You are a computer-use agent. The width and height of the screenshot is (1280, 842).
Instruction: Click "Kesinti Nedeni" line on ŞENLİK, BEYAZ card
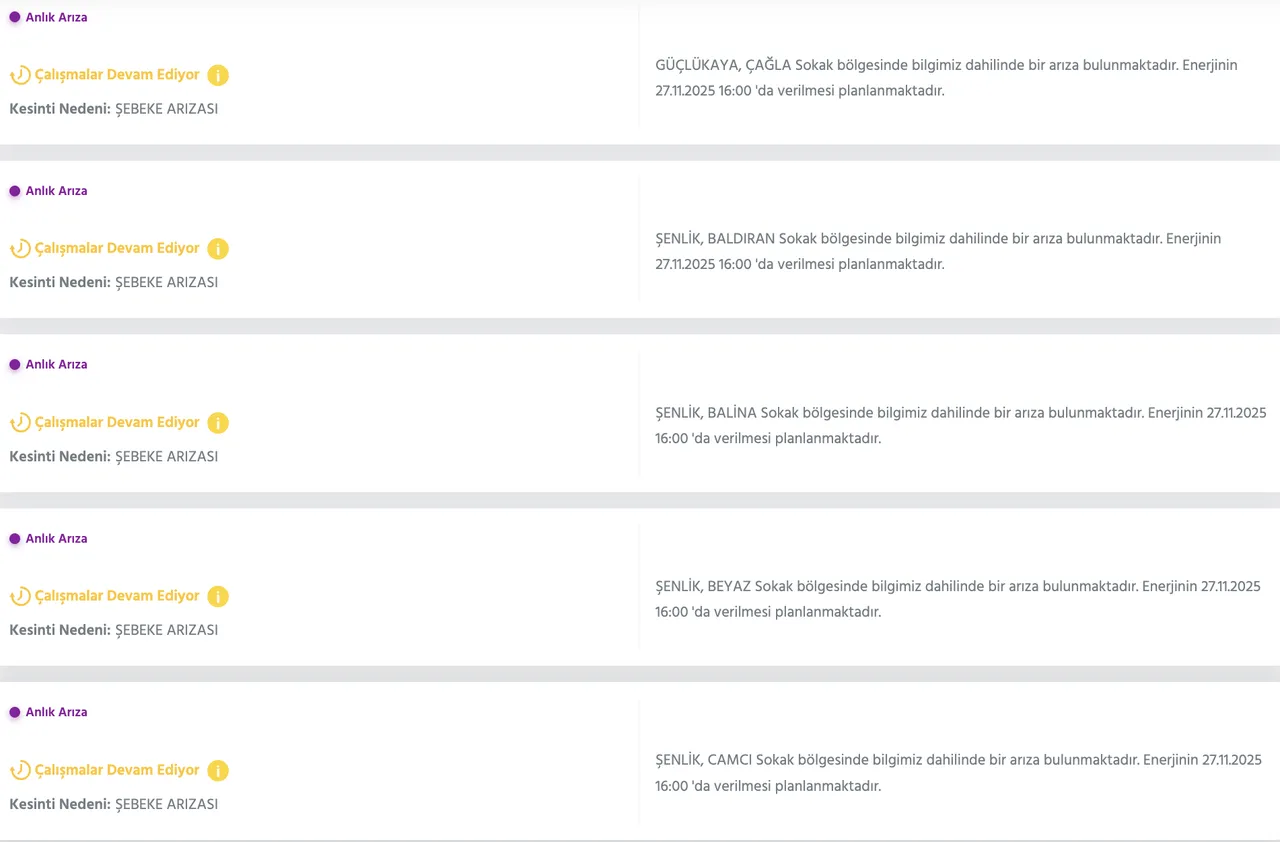(x=113, y=631)
